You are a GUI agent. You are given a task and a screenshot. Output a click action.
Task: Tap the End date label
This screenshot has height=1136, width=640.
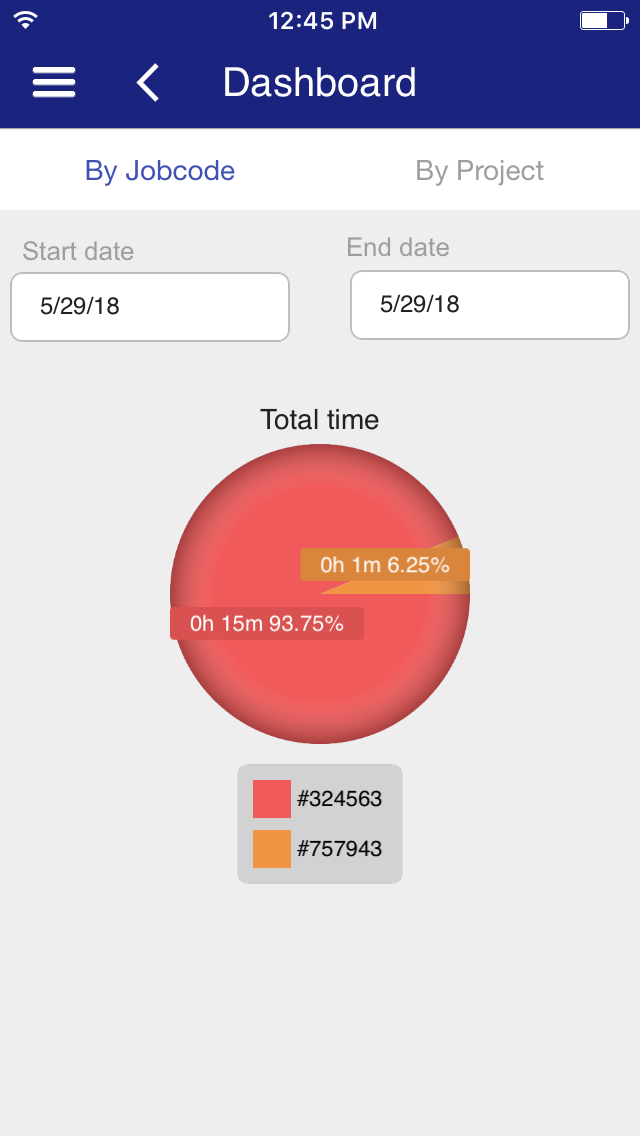point(398,247)
